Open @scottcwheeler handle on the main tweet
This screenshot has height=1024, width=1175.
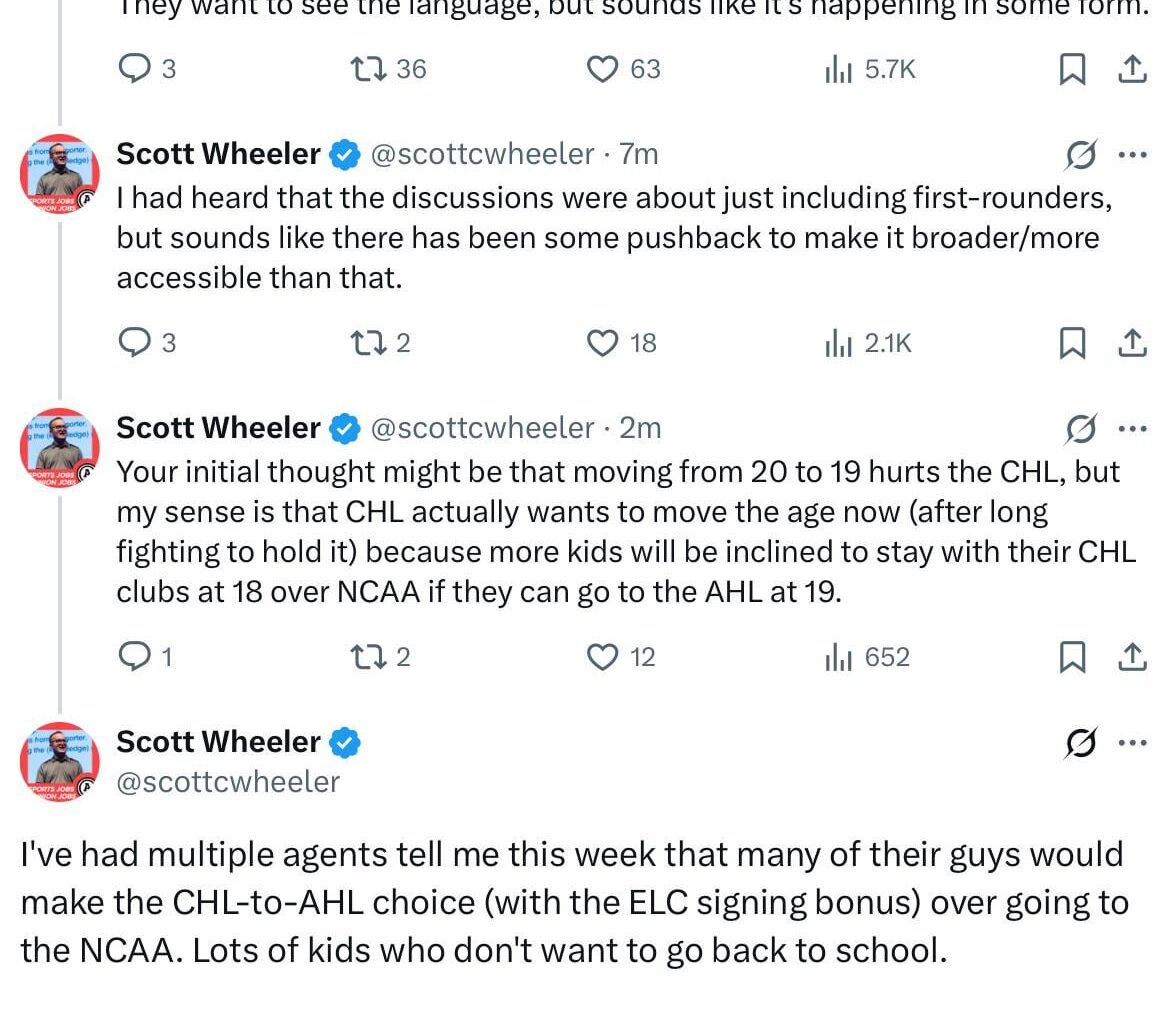(x=228, y=781)
